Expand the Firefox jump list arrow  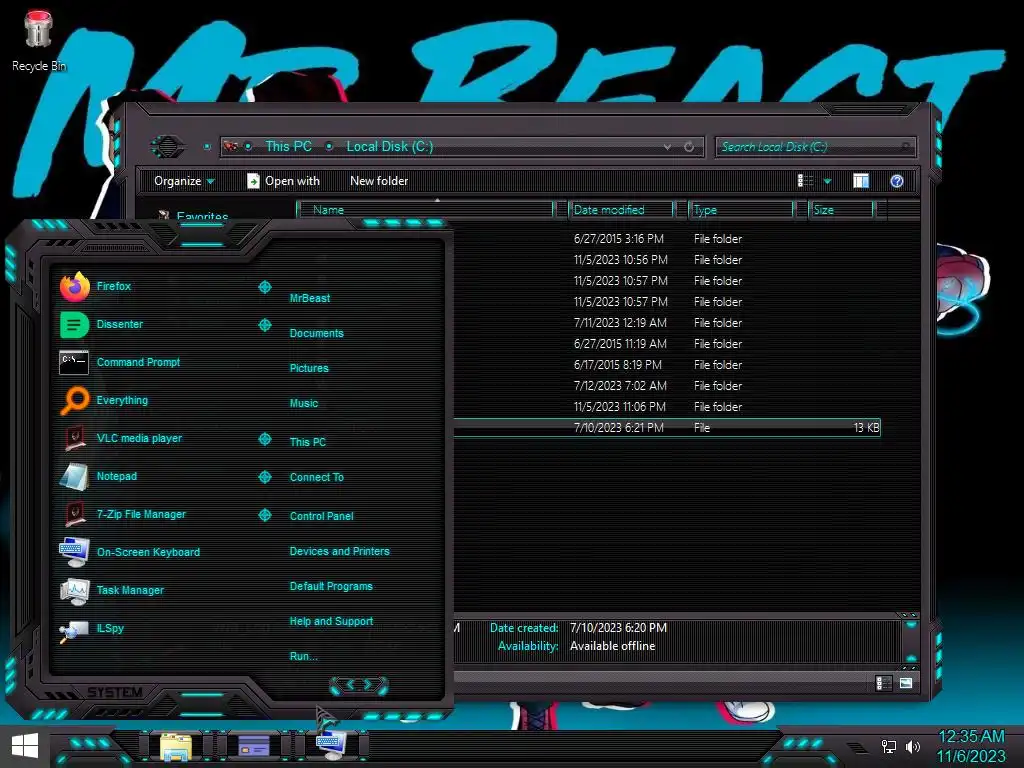[x=264, y=287]
